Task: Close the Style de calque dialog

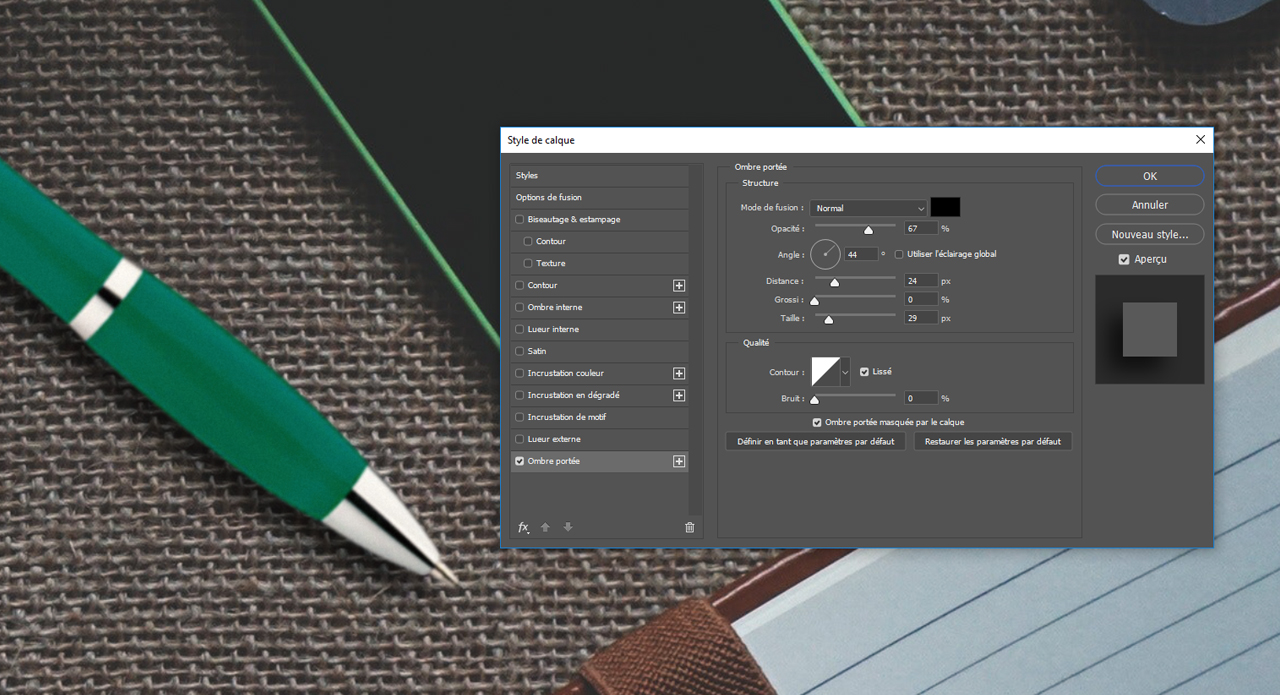Action: pyautogui.click(x=1200, y=140)
